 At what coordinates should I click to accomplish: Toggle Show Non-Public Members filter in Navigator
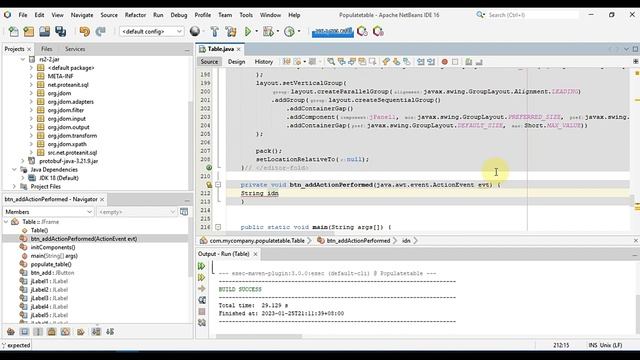(51, 332)
